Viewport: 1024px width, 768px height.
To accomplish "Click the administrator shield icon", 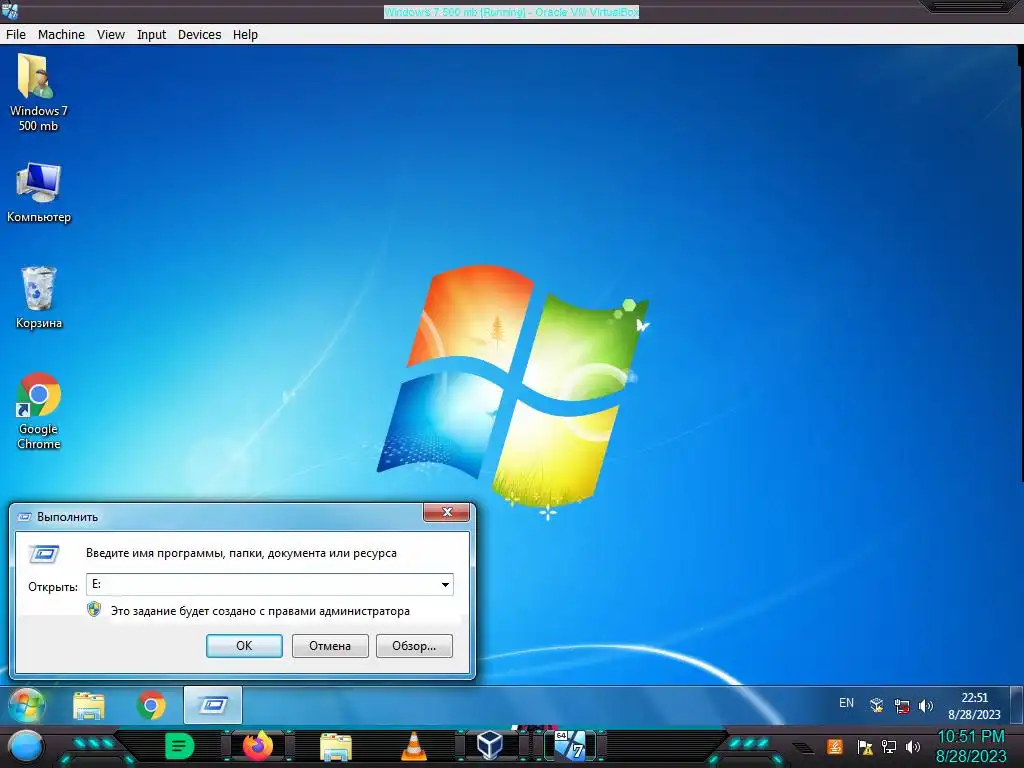I will point(94,610).
